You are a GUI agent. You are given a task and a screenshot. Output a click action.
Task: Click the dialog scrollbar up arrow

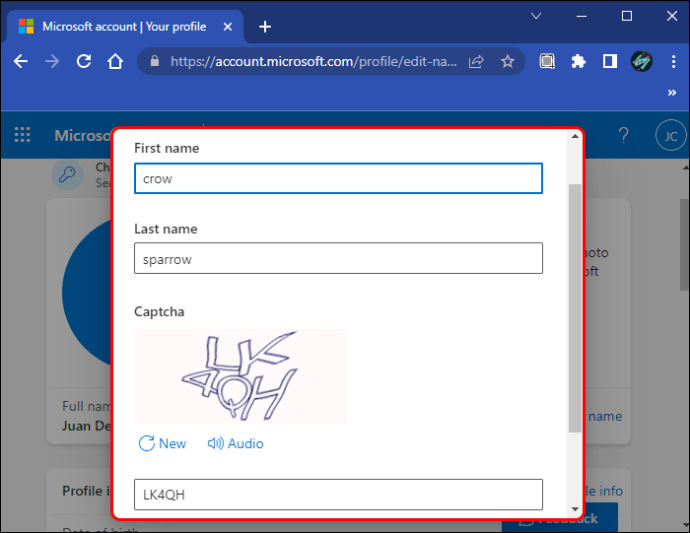pyautogui.click(x=575, y=136)
